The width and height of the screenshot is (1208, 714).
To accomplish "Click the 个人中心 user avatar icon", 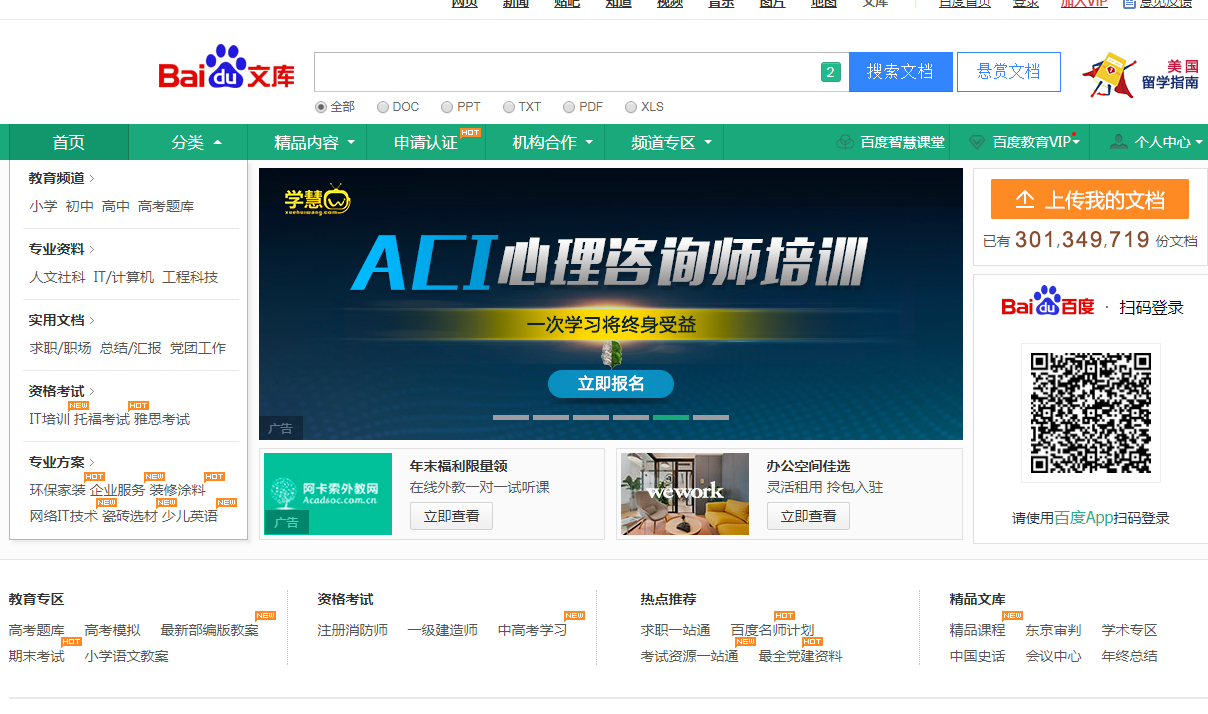I will (x=1119, y=142).
